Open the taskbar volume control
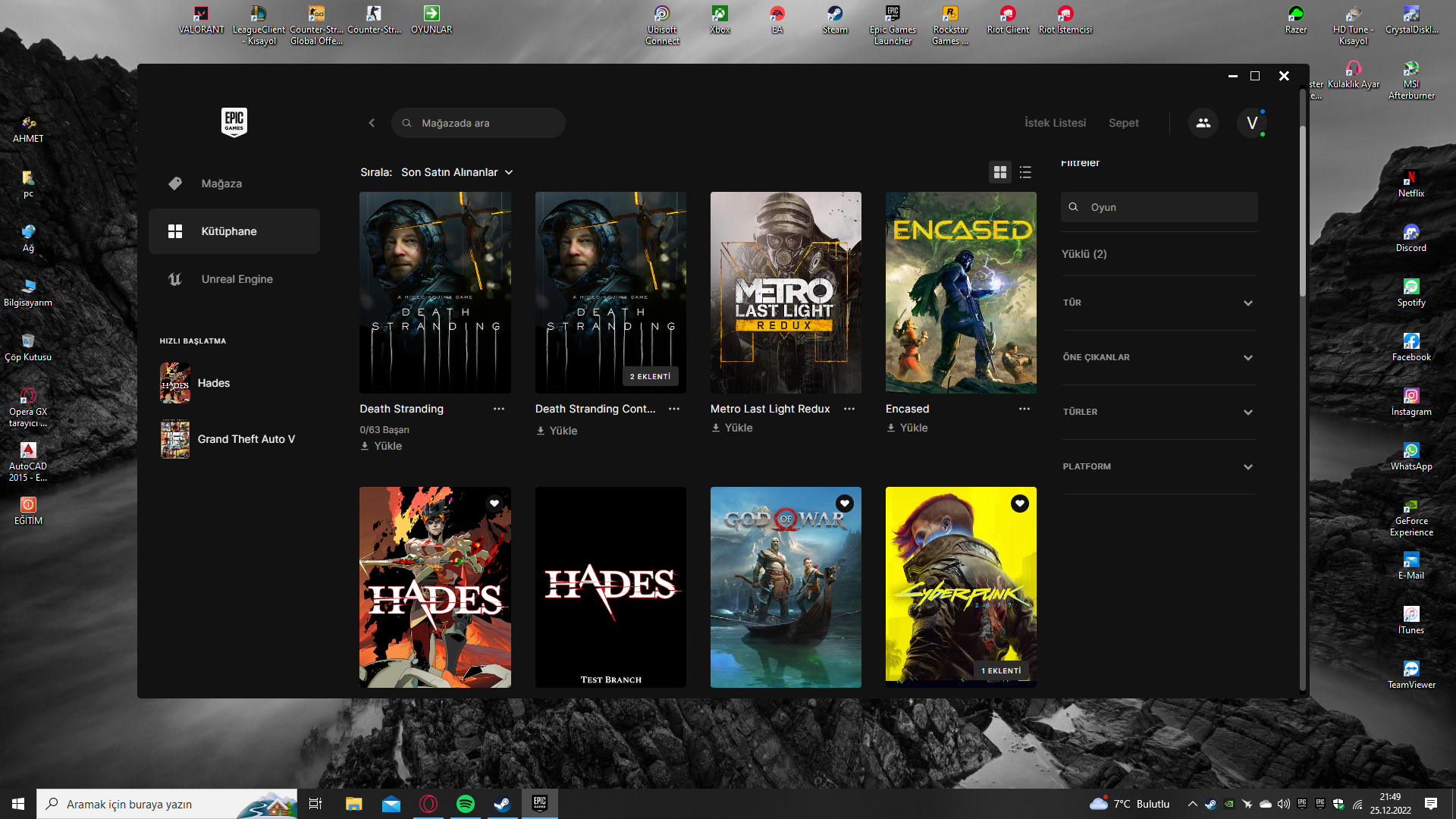Image resolution: width=1456 pixels, height=819 pixels. (x=1284, y=804)
